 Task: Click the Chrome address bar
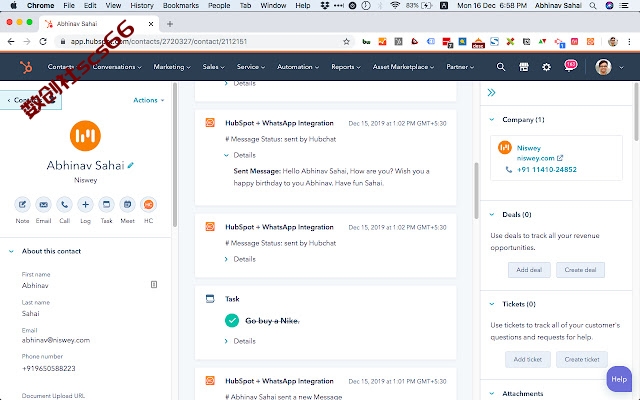point(204,42)
